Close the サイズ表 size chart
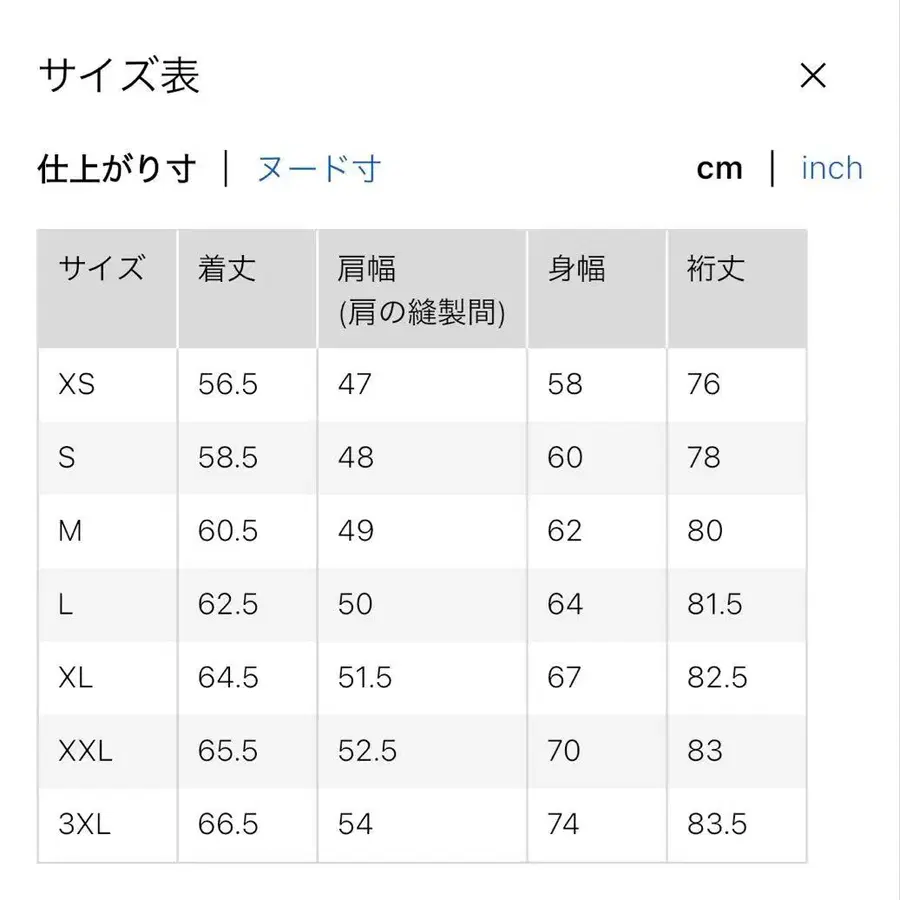Screen dimensions: 900x900 tap(814, 75)
